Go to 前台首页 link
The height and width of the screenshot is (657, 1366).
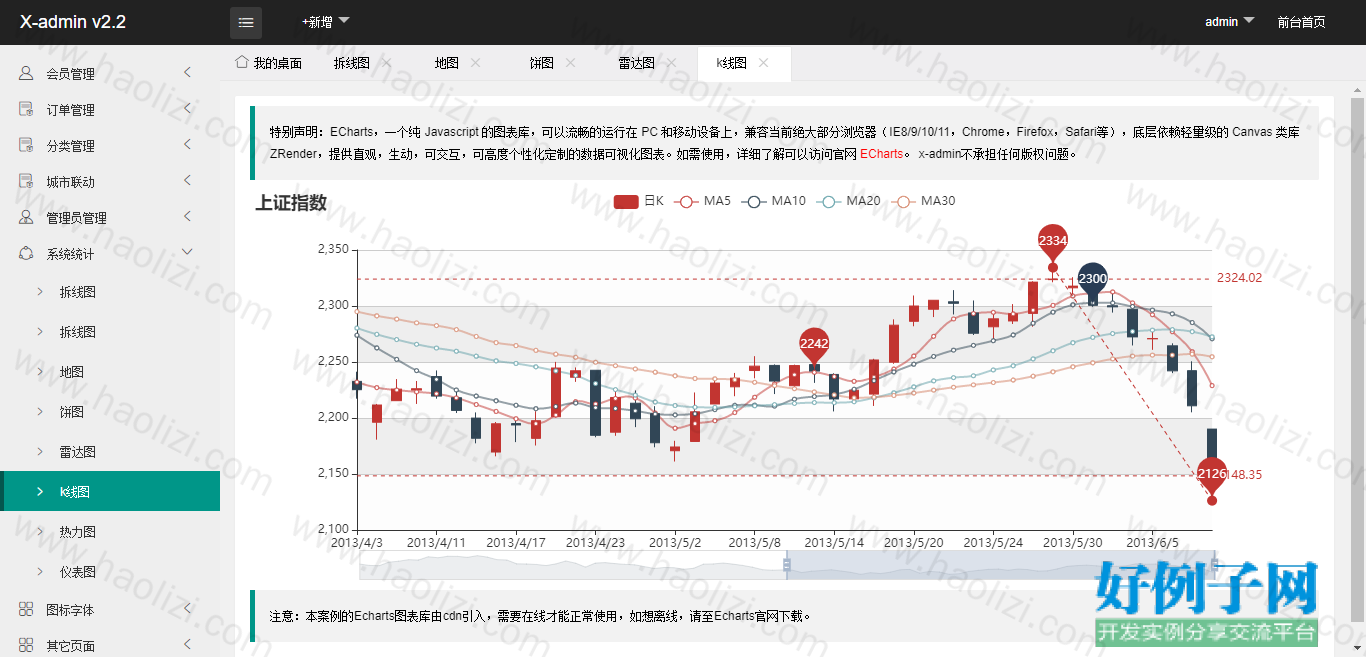click(1301, 22)
